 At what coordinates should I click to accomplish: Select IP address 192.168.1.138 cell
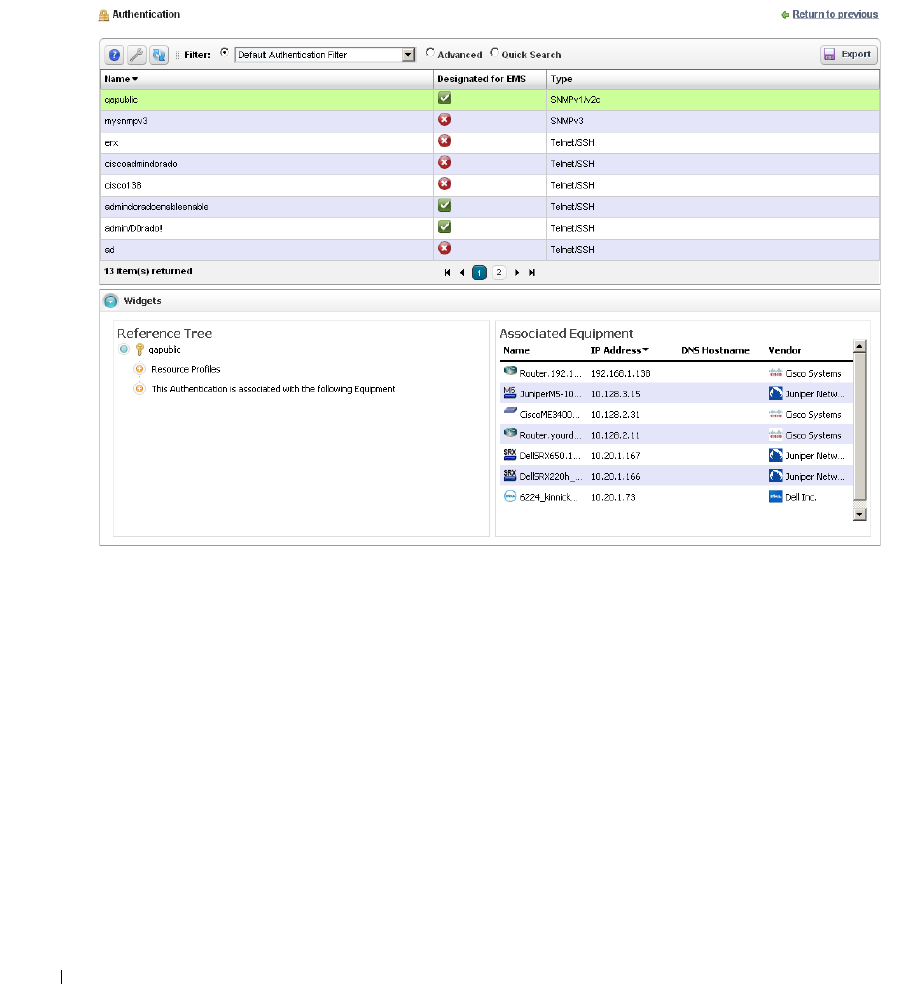620,373
